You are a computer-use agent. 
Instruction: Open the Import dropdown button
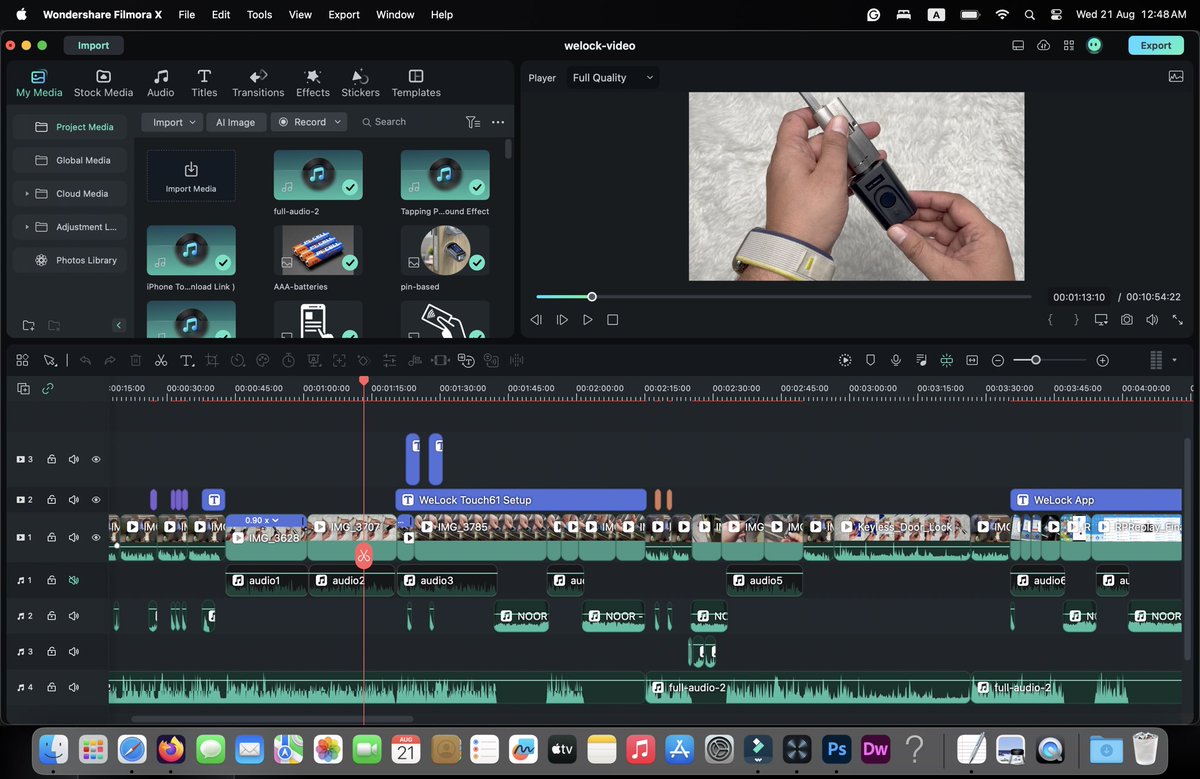coord(172,122)
